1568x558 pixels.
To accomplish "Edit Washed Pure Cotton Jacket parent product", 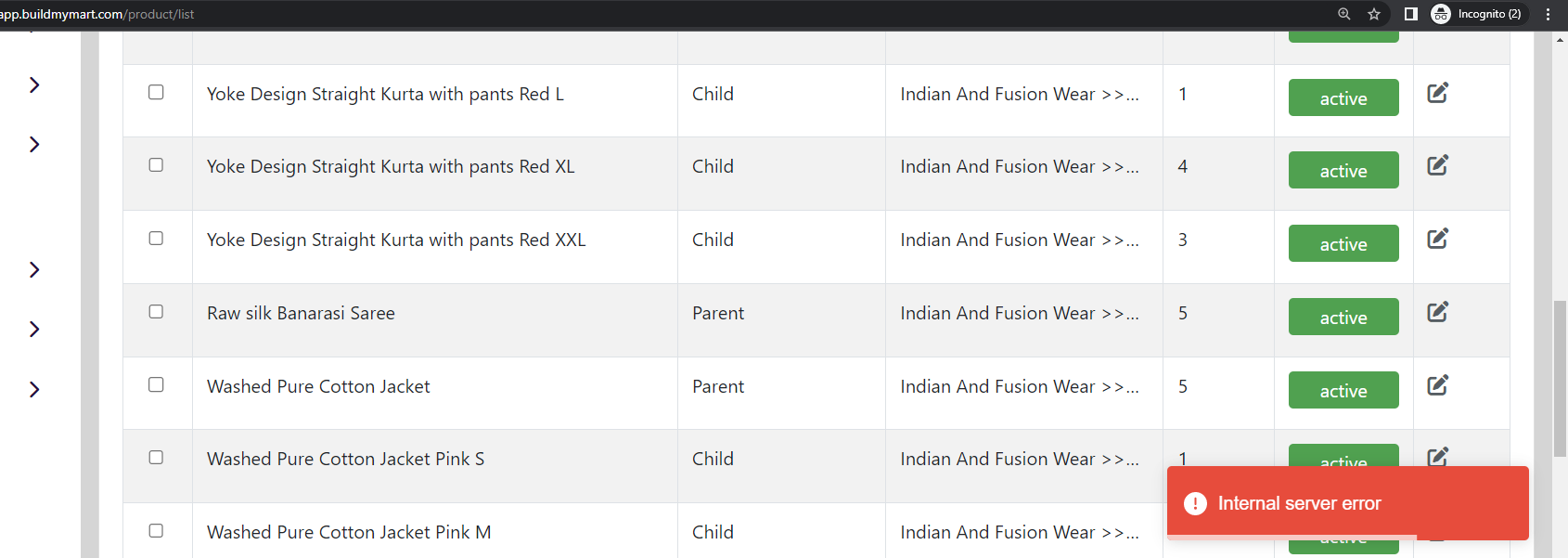I will pyautogui.click(x=1437, y=385).
